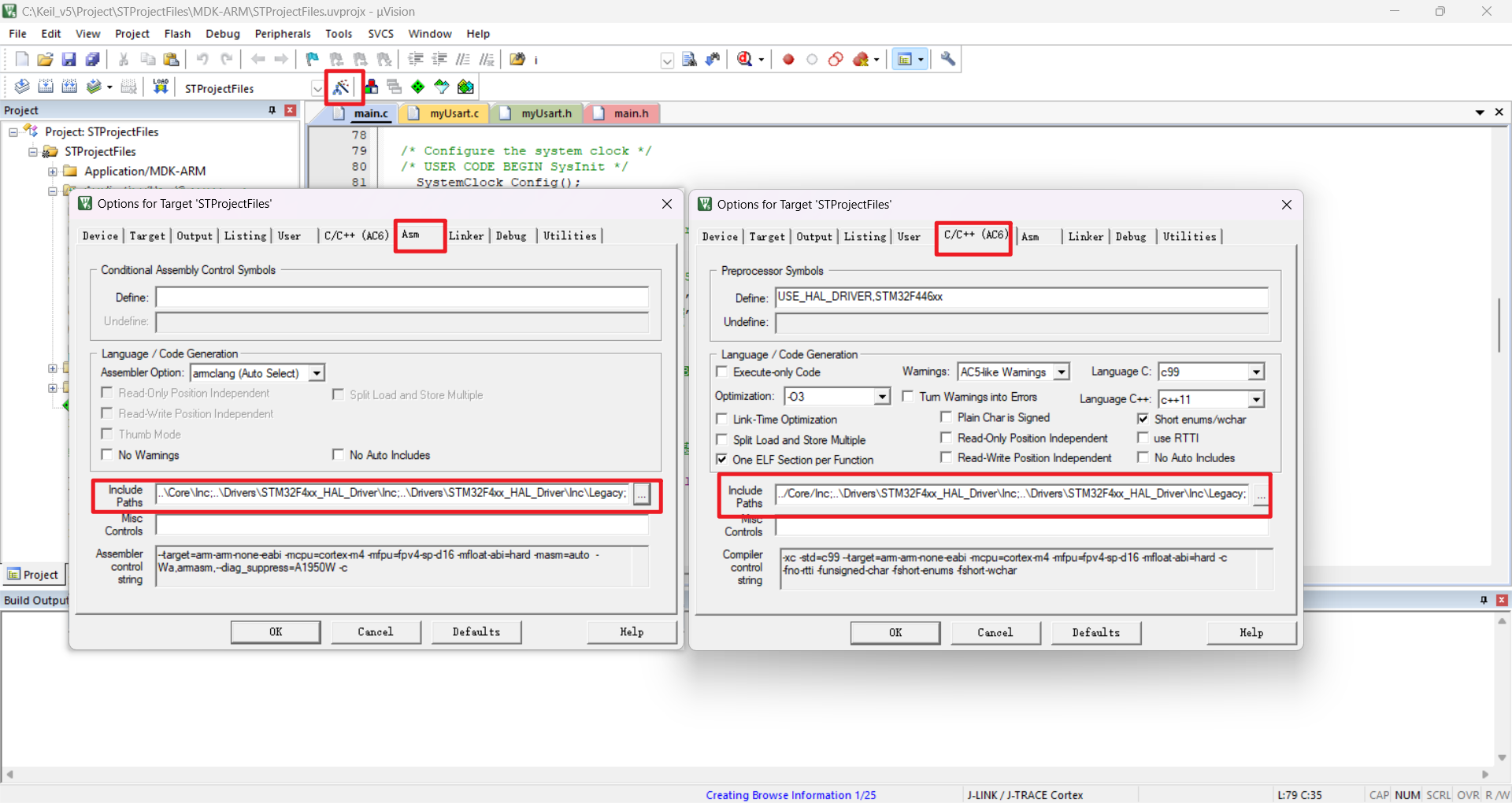Click Defaults in the Asm options dialog

click(476, 631)
